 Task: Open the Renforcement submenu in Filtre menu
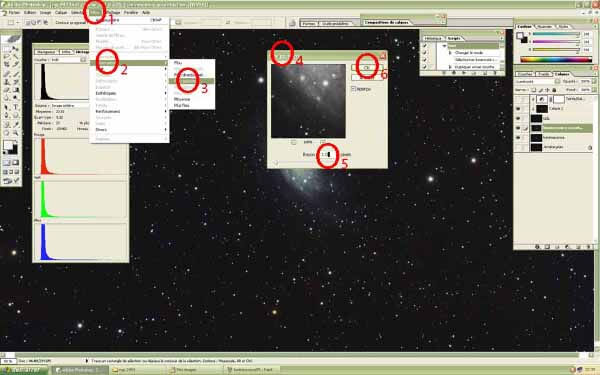[x=130, y=111]
